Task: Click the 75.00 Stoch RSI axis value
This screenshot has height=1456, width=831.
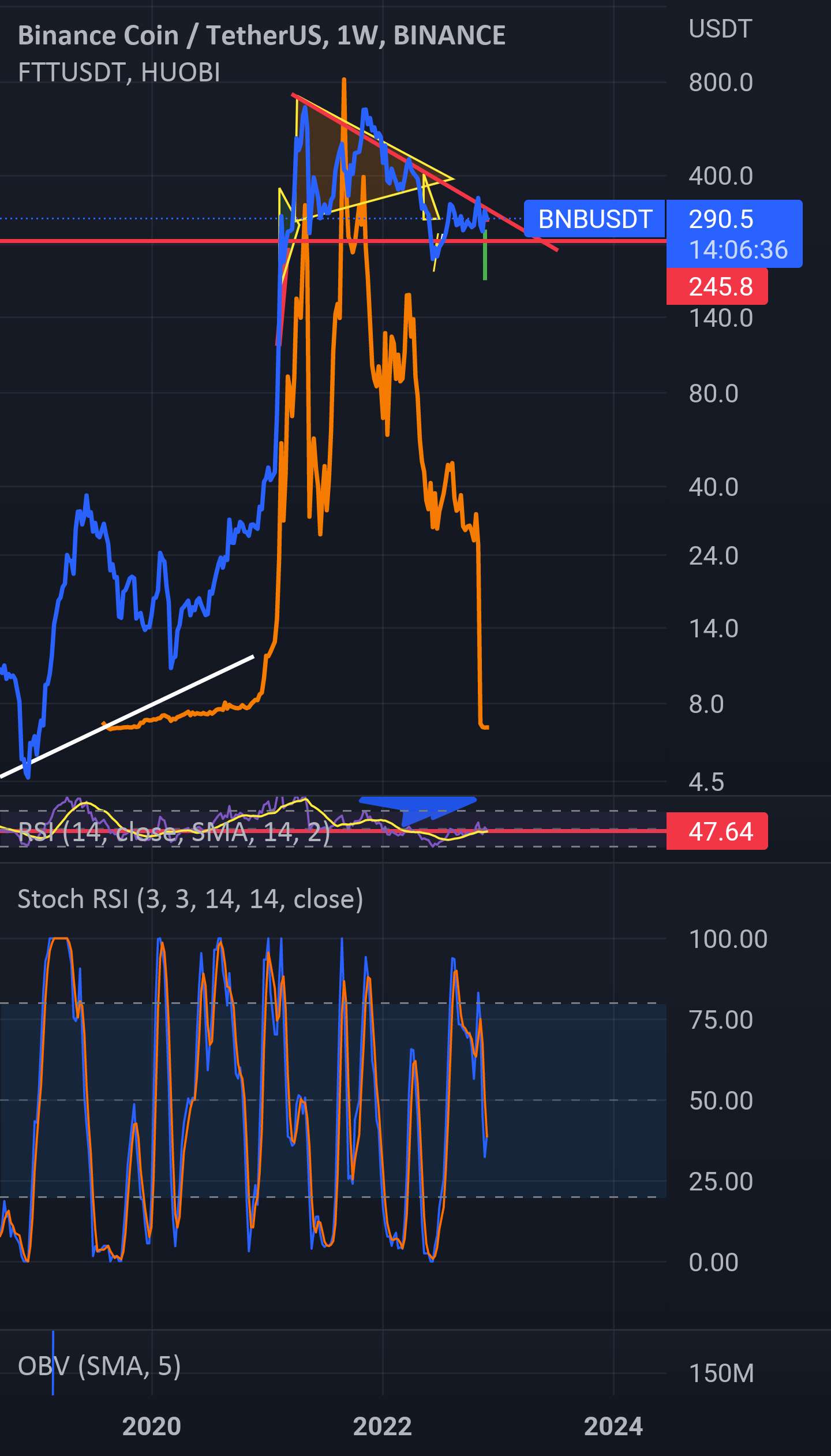Action: click(721, 1020)
